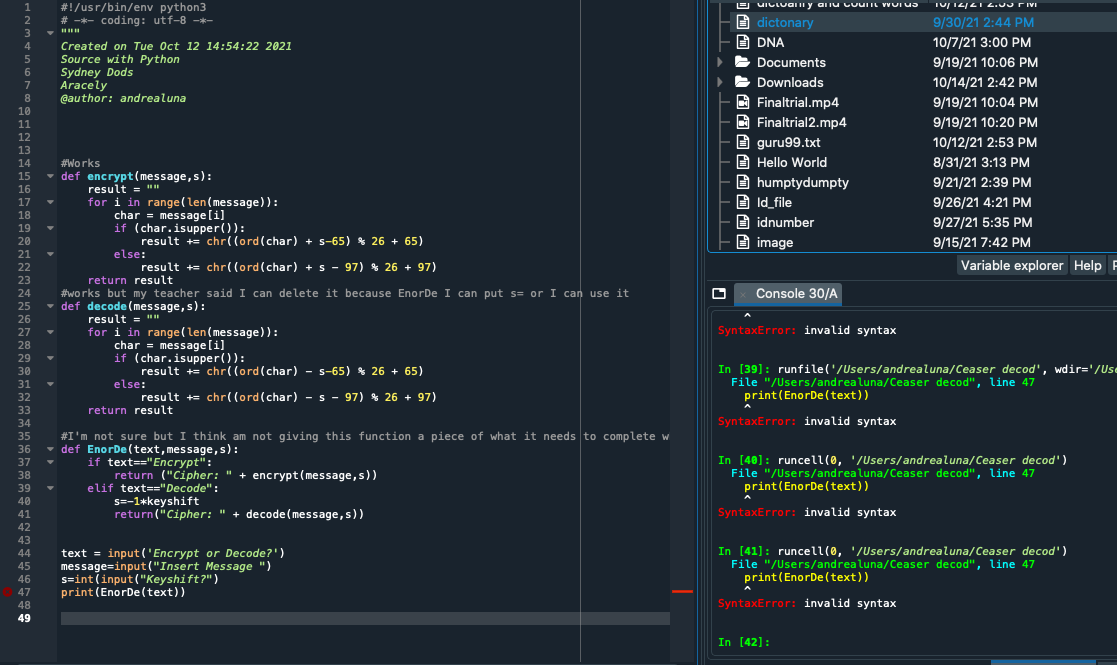Fold the else block at line 31

tap(50, 384)
